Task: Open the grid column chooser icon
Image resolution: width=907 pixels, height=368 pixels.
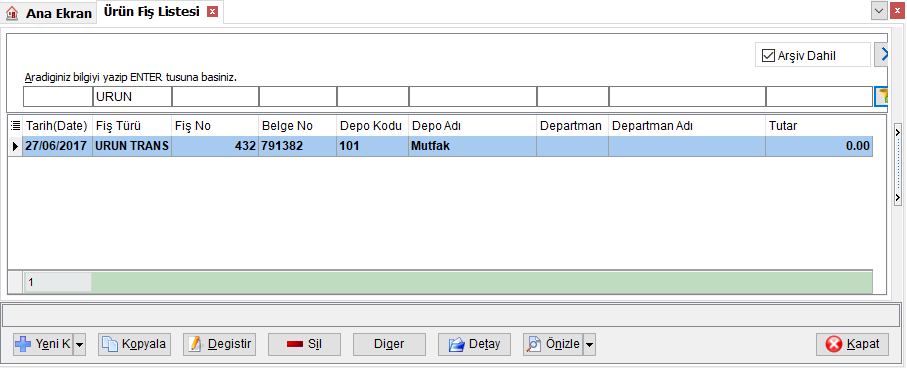Action: (16, 125)
